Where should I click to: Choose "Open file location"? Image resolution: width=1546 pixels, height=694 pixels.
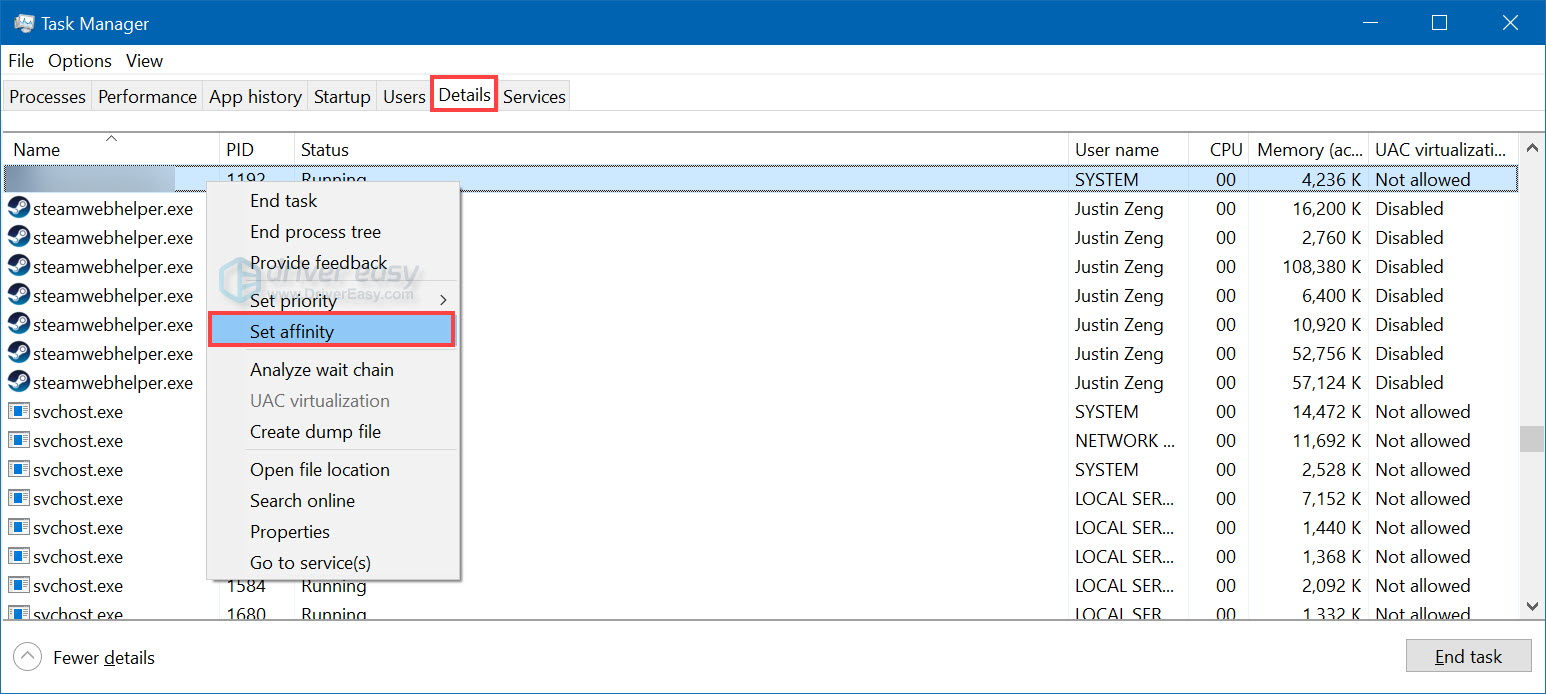[x=319, y=469]
